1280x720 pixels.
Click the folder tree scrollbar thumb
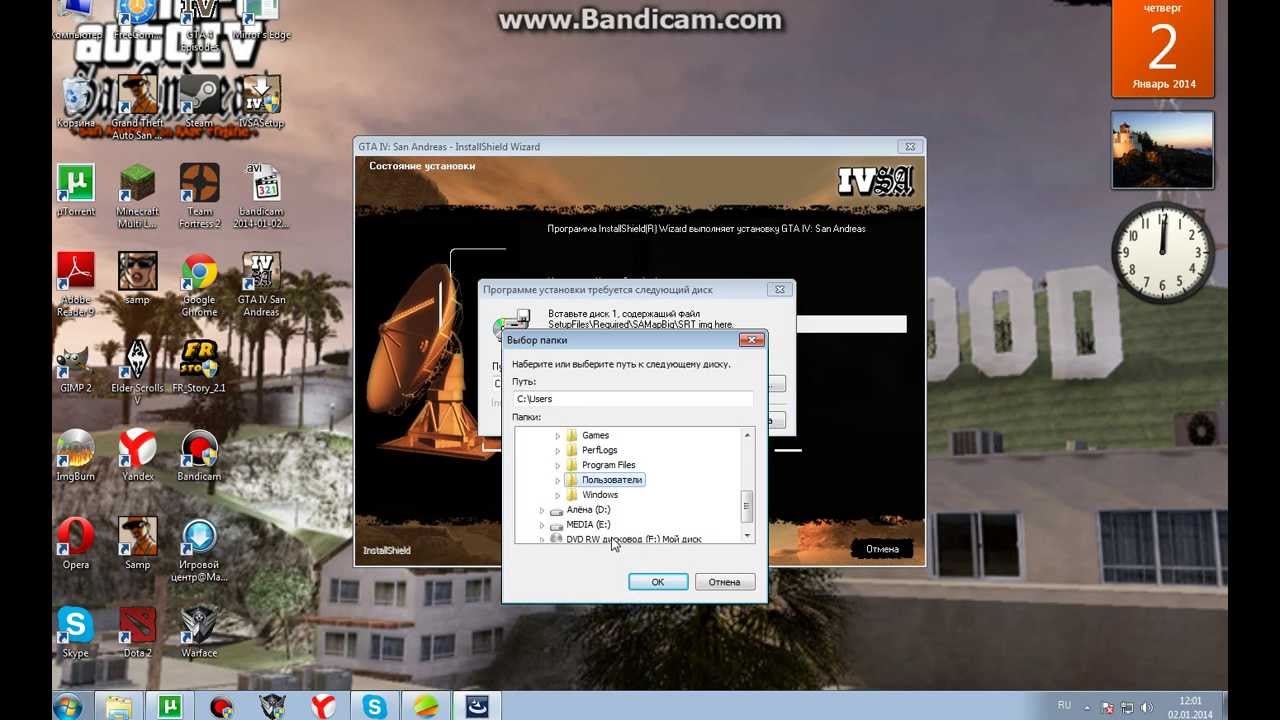tap(747, 506)
